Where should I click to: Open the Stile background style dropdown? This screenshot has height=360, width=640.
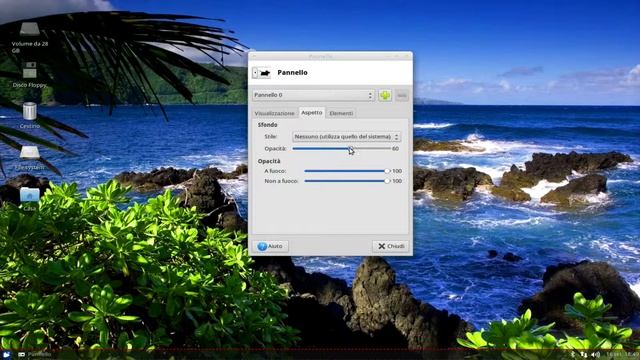click(346, 137)
